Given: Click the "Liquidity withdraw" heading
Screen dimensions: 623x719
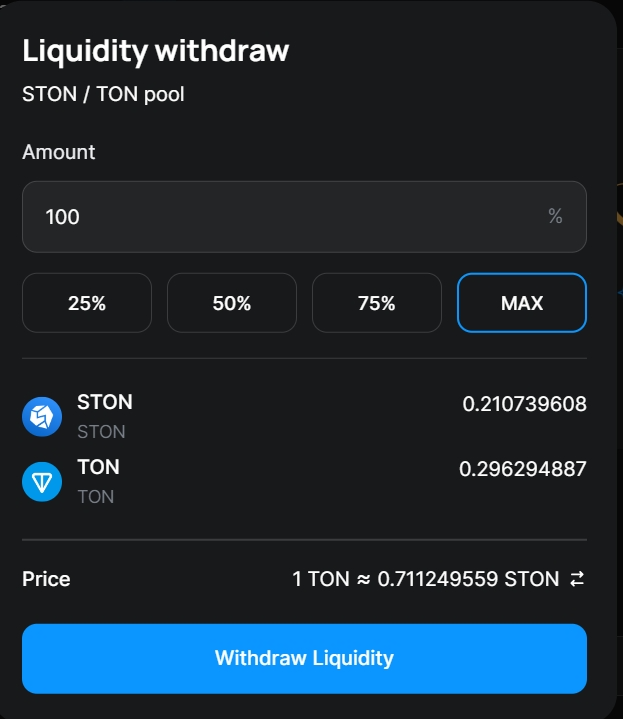Looking at the screenshot, I should point(155,50).
